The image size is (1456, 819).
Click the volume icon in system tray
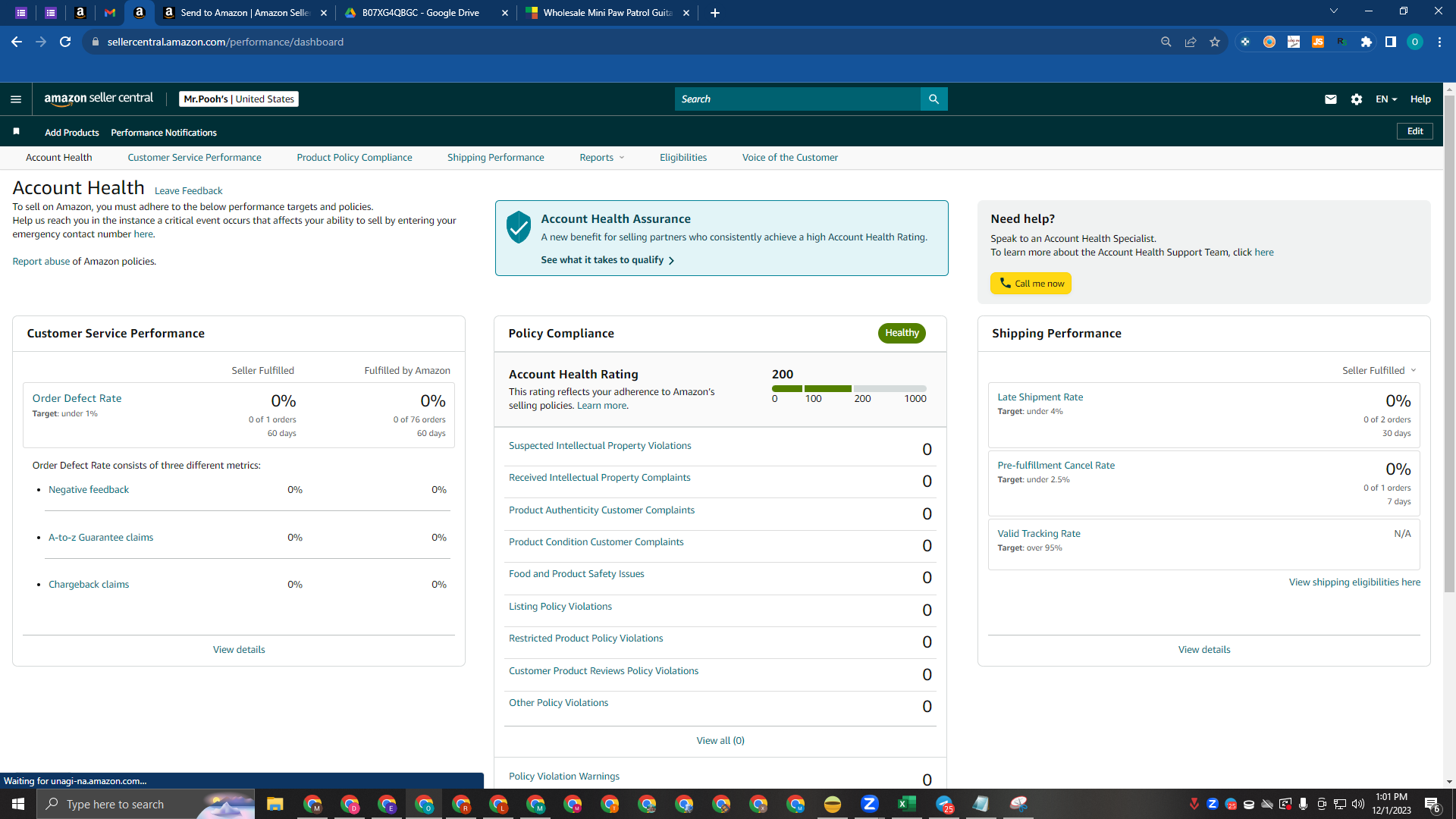tap(1358, 804)
